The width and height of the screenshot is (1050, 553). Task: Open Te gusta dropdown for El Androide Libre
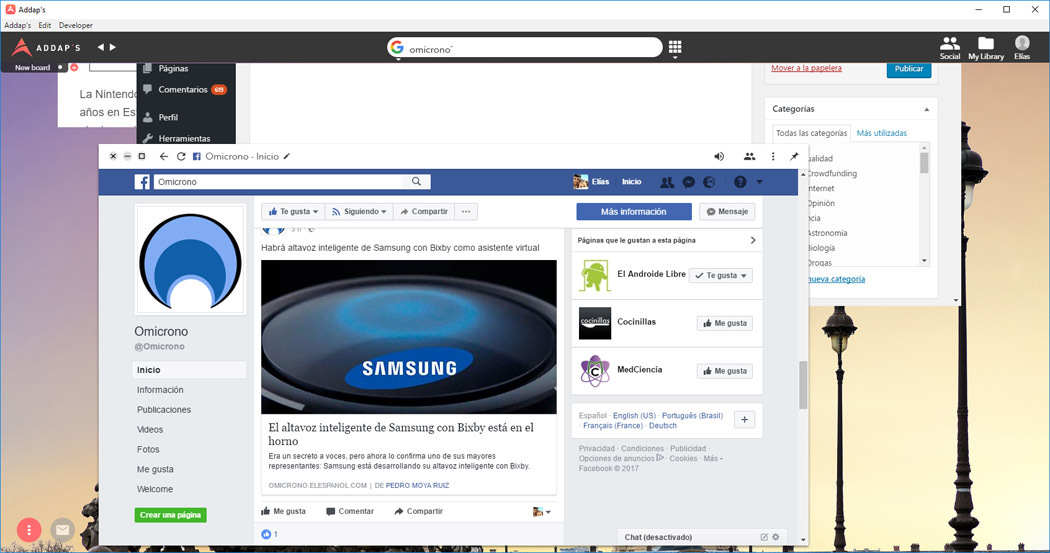point(721,275)
